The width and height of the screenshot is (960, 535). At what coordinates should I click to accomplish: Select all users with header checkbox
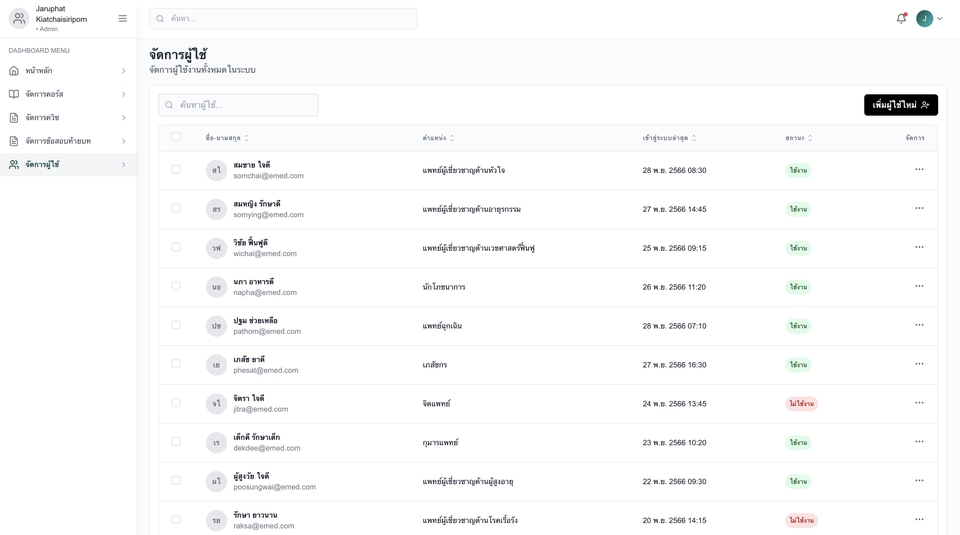176,137
